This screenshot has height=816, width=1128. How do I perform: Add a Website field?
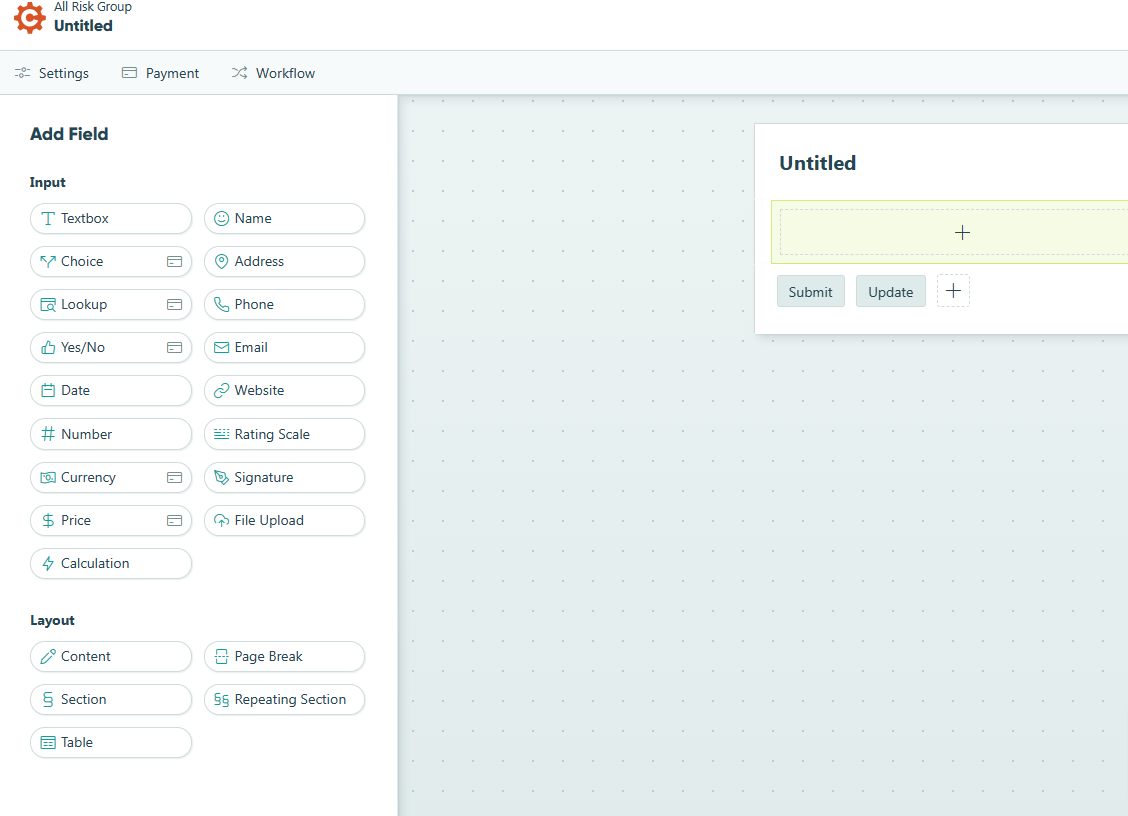coord(284,391)
